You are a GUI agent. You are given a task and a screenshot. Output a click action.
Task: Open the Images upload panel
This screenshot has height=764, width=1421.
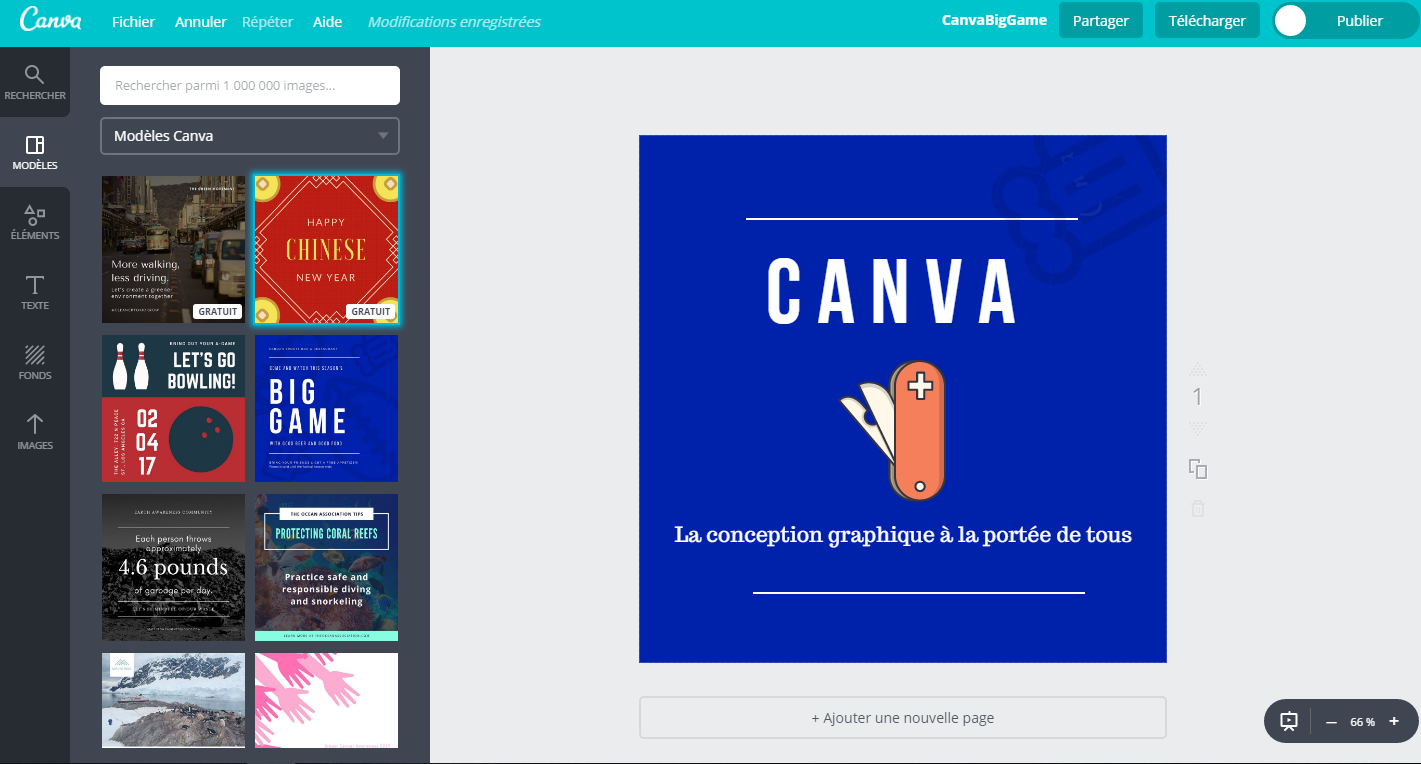coord(35,432)
